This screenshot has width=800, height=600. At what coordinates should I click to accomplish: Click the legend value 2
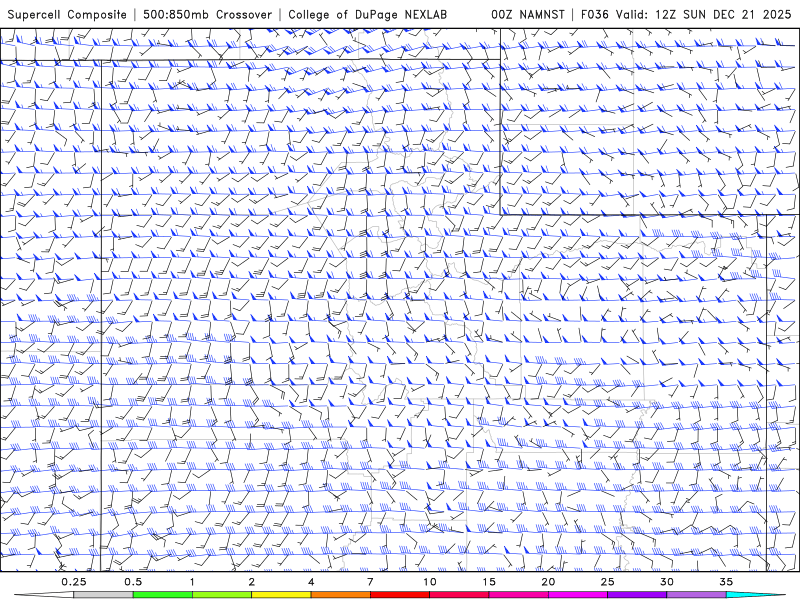(x=252, y=582)
